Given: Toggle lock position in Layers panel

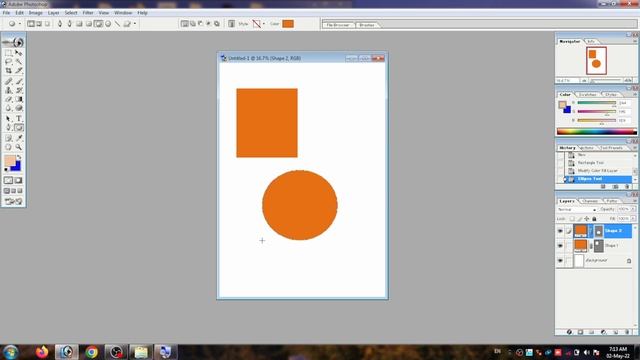Looking at the screenshot, I should [x=587, y=219].
